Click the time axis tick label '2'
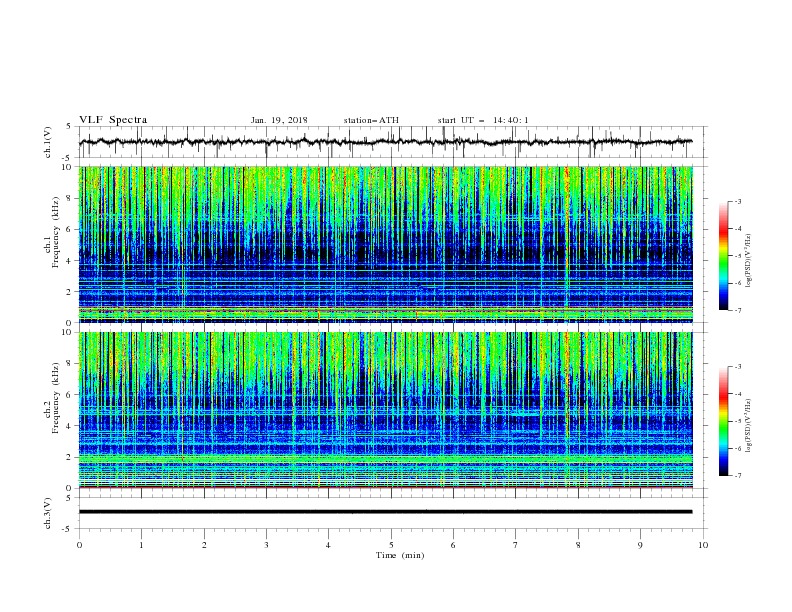 [x=204, y=545]
